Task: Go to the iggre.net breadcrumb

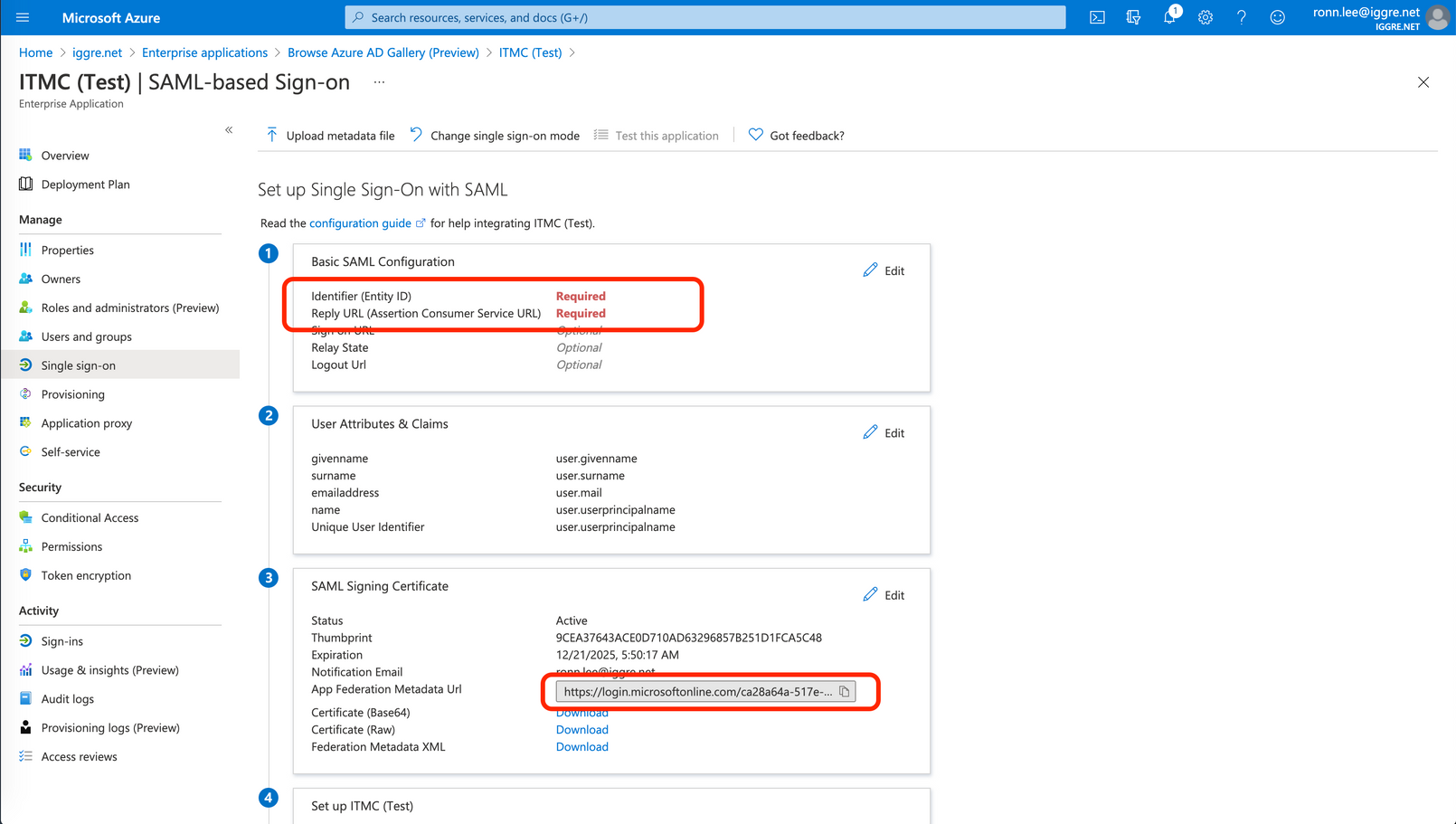Action: click(x=97, y=52)
